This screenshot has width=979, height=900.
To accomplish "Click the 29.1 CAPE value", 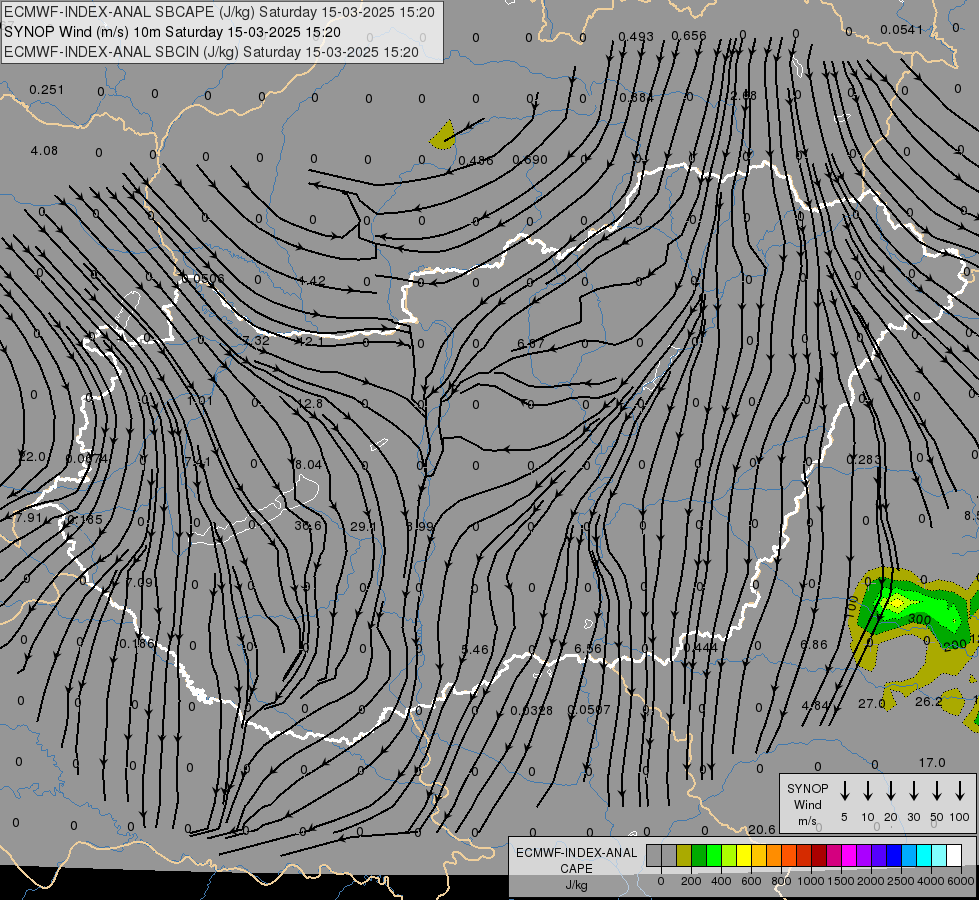I will click(x=363, y=527).
